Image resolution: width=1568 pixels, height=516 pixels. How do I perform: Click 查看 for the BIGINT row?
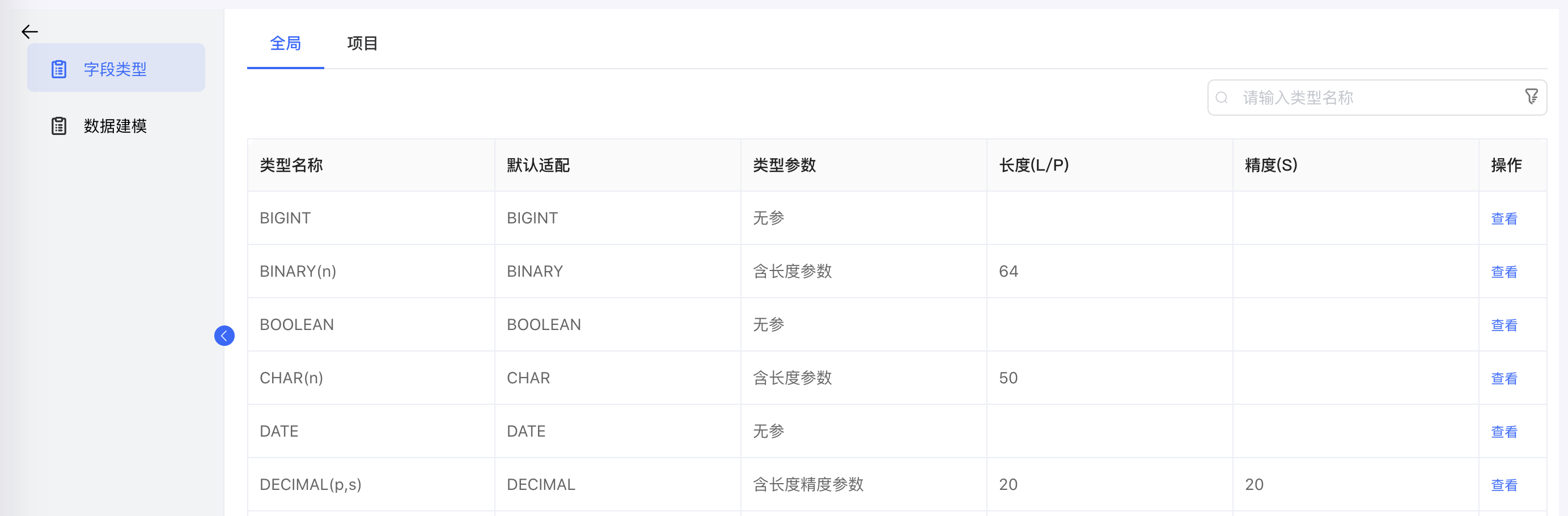[1503, 219]
